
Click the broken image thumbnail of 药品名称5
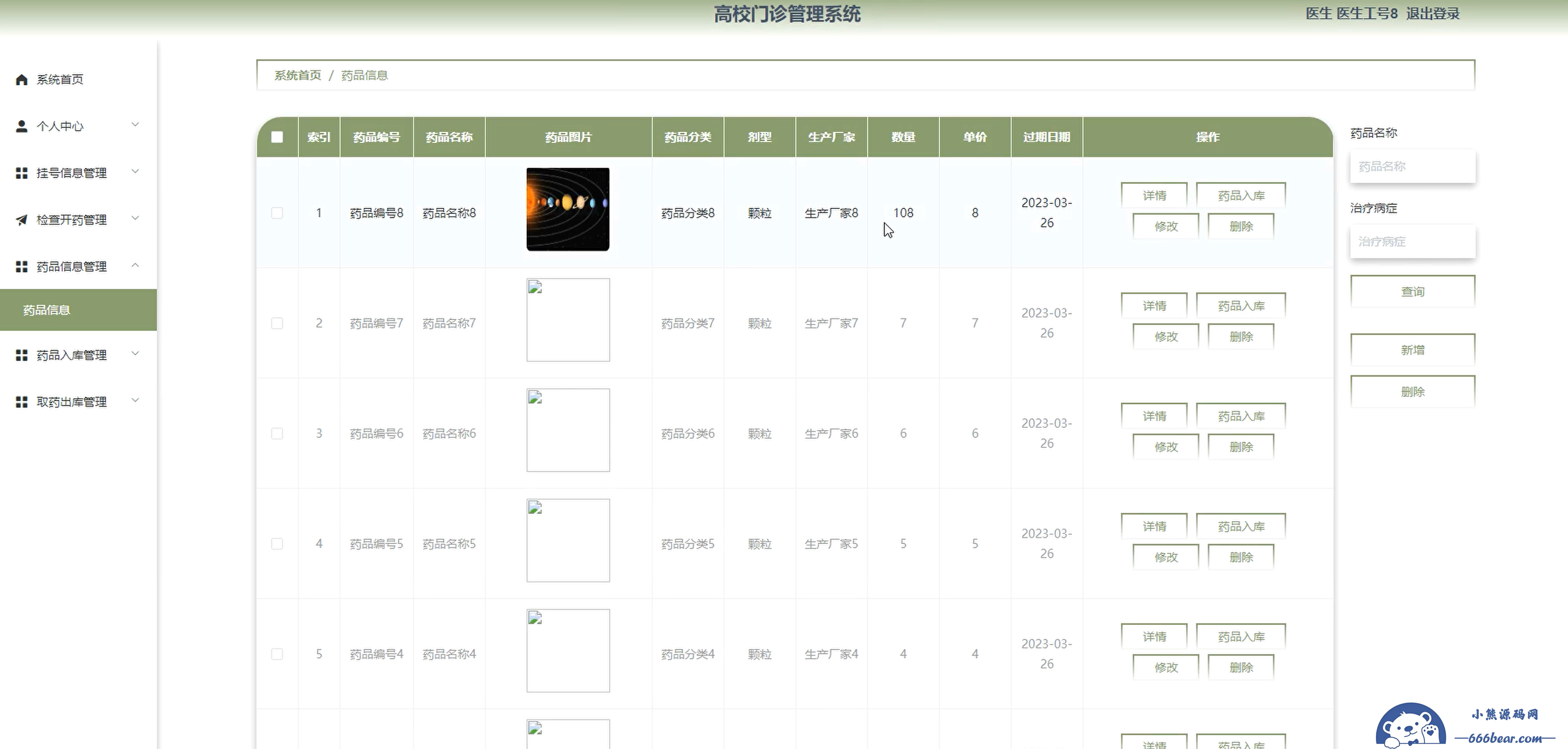[x=568, y=540]
